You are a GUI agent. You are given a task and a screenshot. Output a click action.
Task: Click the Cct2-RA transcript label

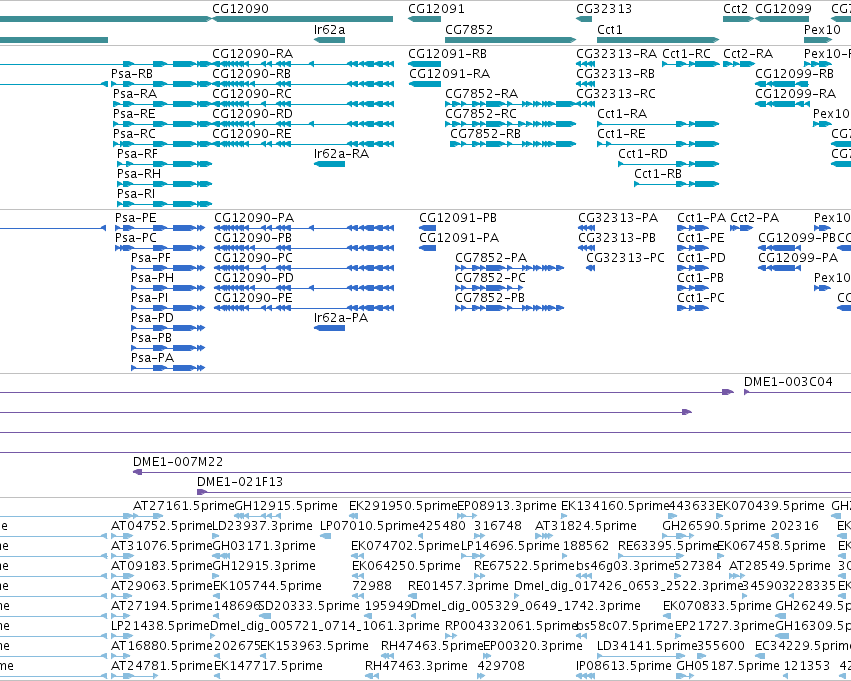click(748, 54)
